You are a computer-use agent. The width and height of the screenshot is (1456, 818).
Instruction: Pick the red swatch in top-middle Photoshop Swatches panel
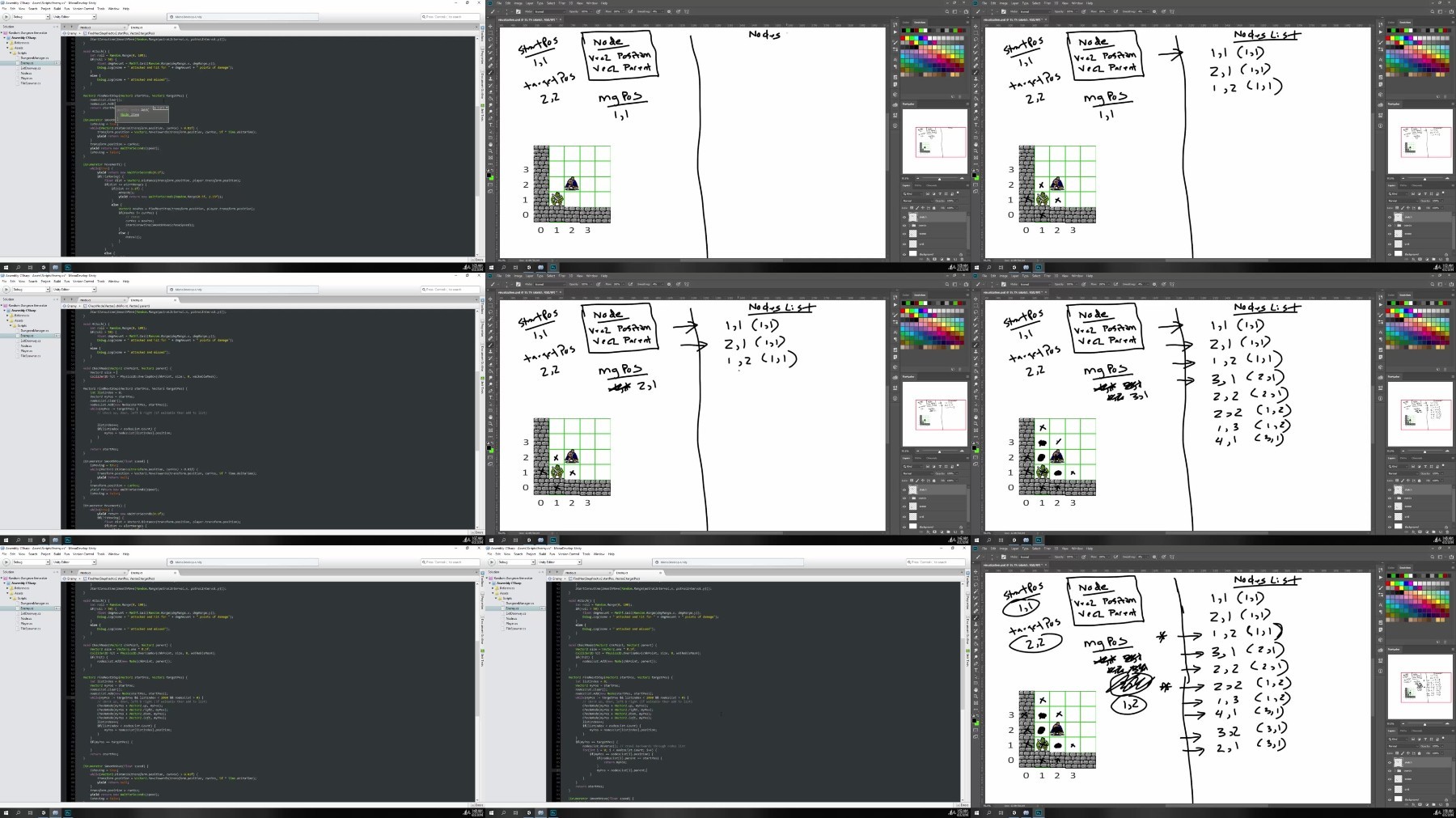tap(903, 38)
